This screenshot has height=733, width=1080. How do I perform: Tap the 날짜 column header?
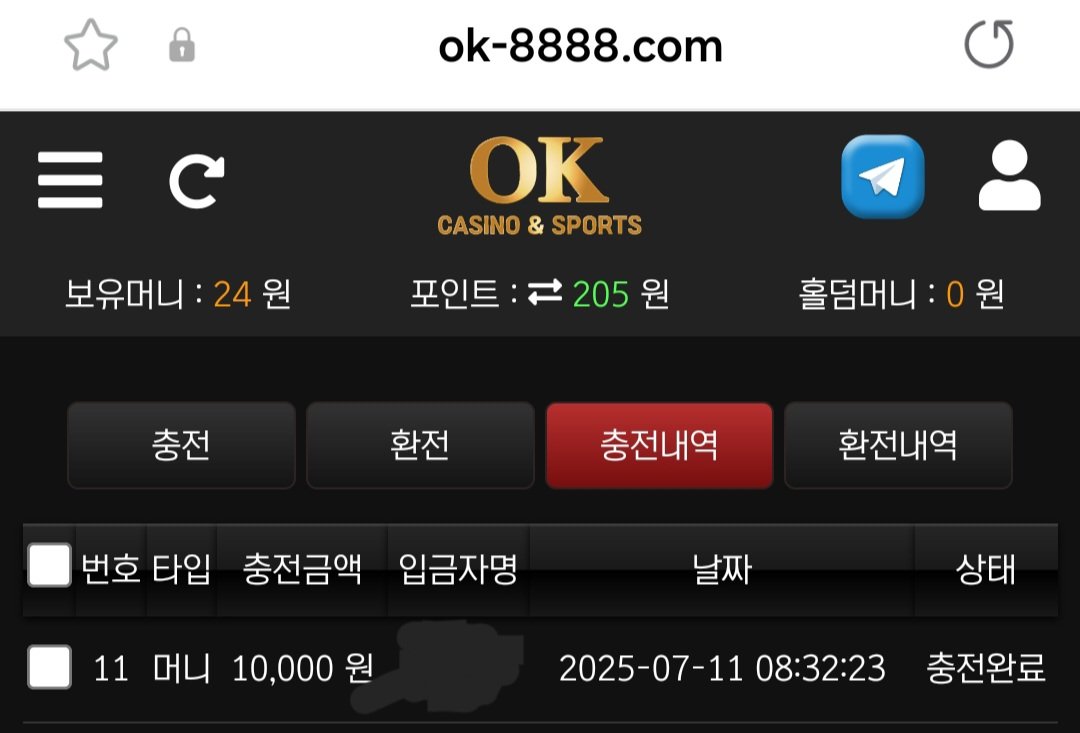coord(722,570)
